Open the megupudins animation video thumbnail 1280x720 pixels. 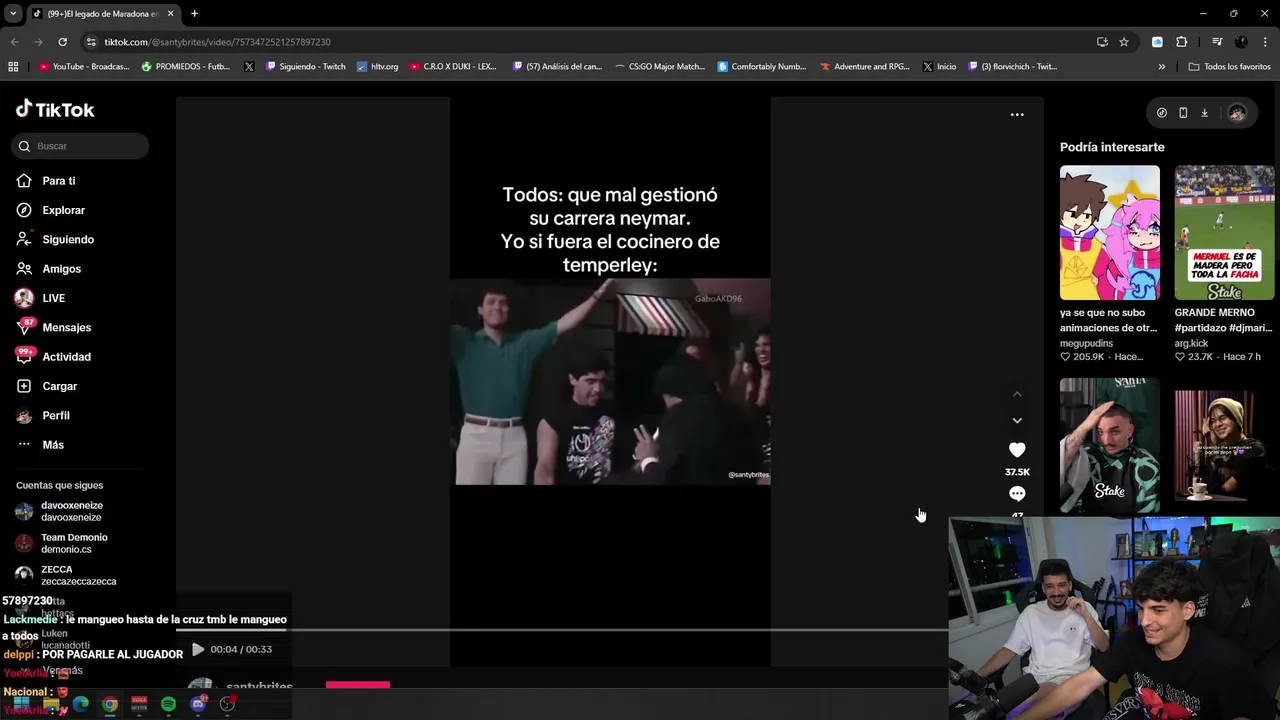(x=1110, y=233)
